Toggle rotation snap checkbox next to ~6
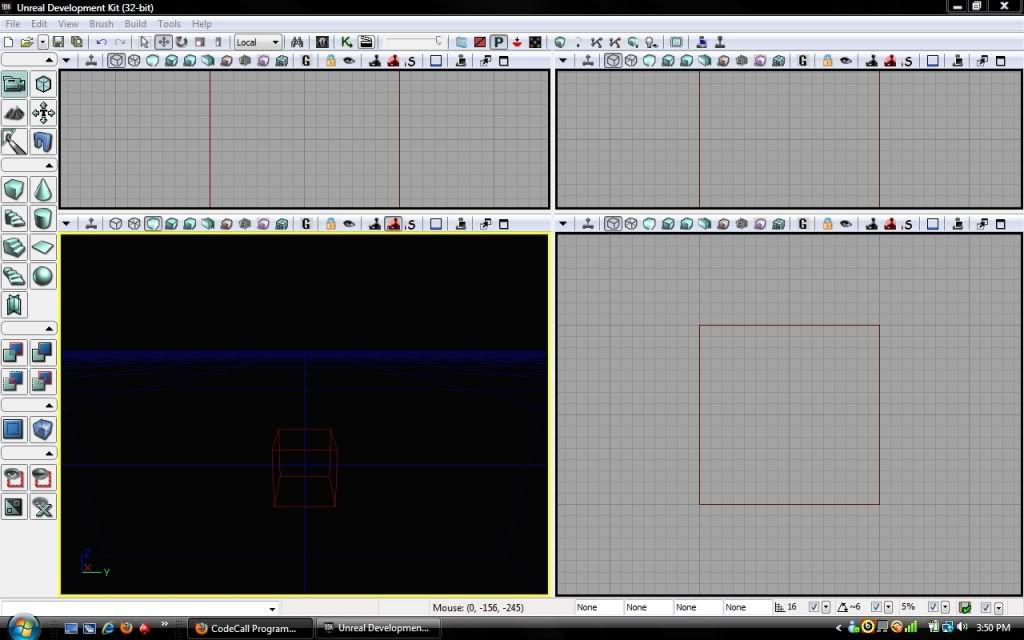1024x640 pixels. [x=876, y=607]
